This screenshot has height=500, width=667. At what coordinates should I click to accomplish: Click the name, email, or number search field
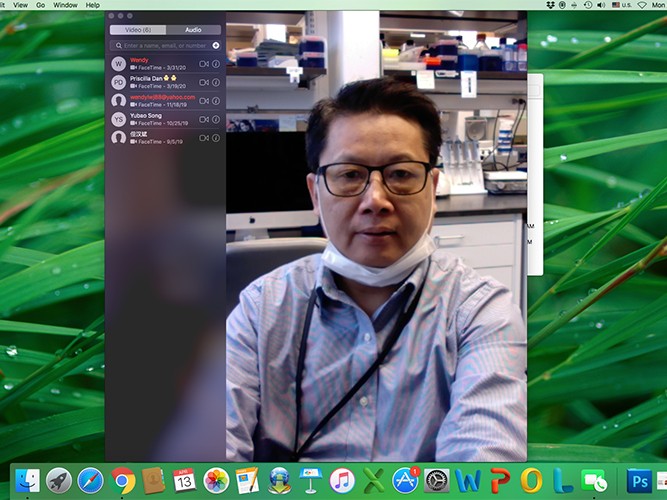tap(165, 46)
